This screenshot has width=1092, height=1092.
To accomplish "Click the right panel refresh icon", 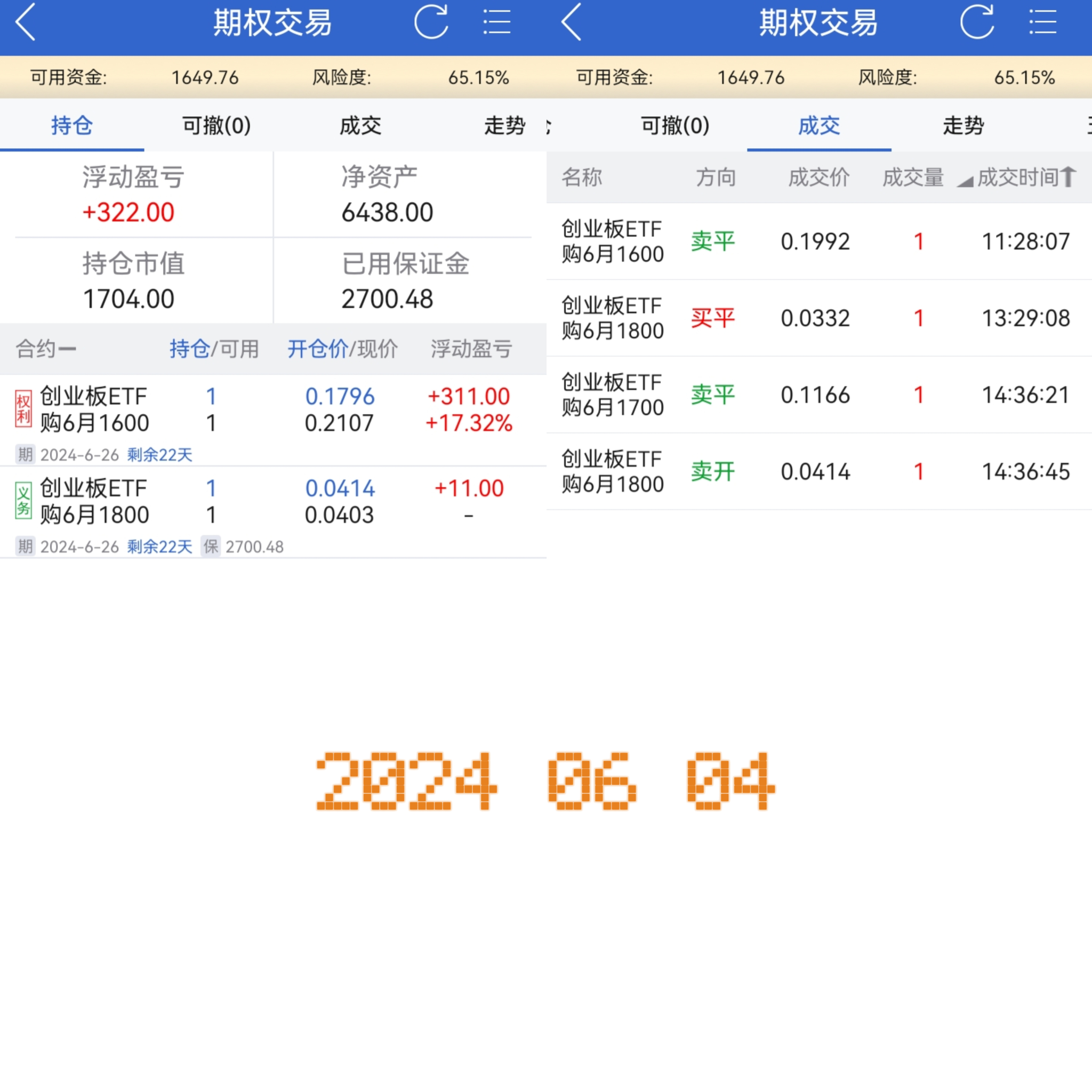I will (977, 22).
